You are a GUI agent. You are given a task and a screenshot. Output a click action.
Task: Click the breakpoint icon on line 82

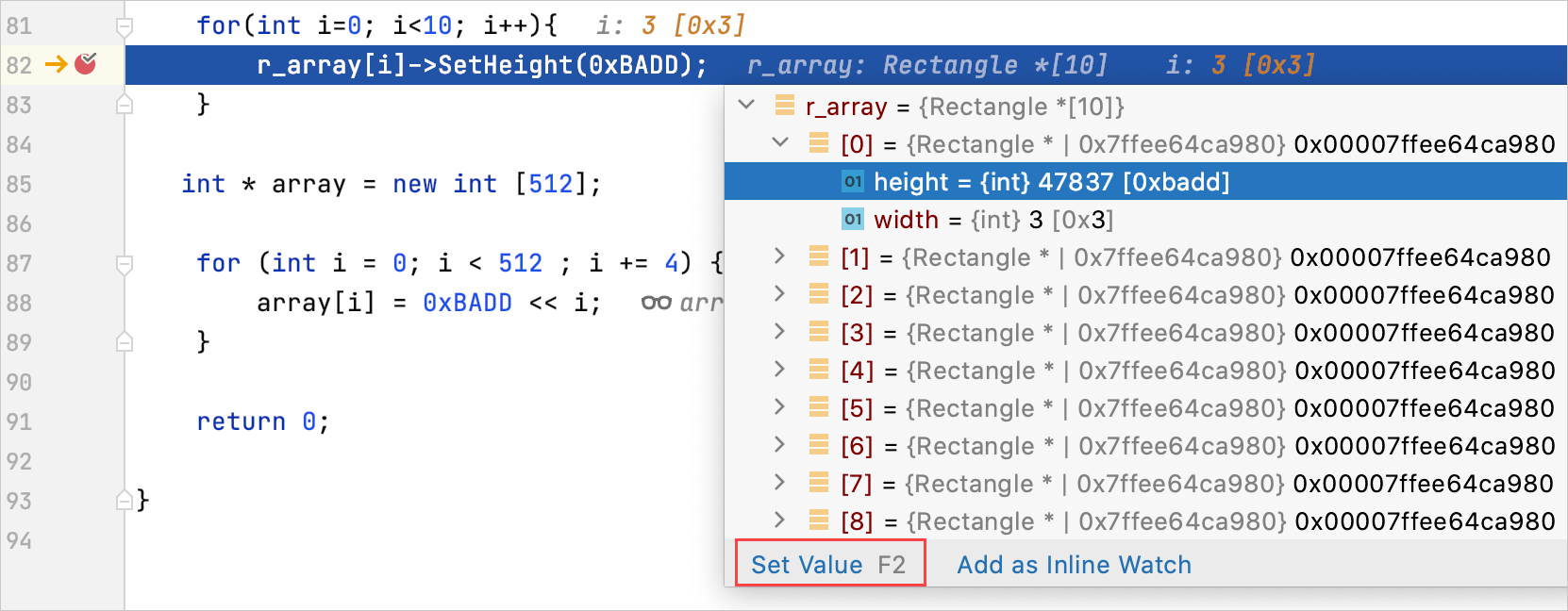[86, 64]
